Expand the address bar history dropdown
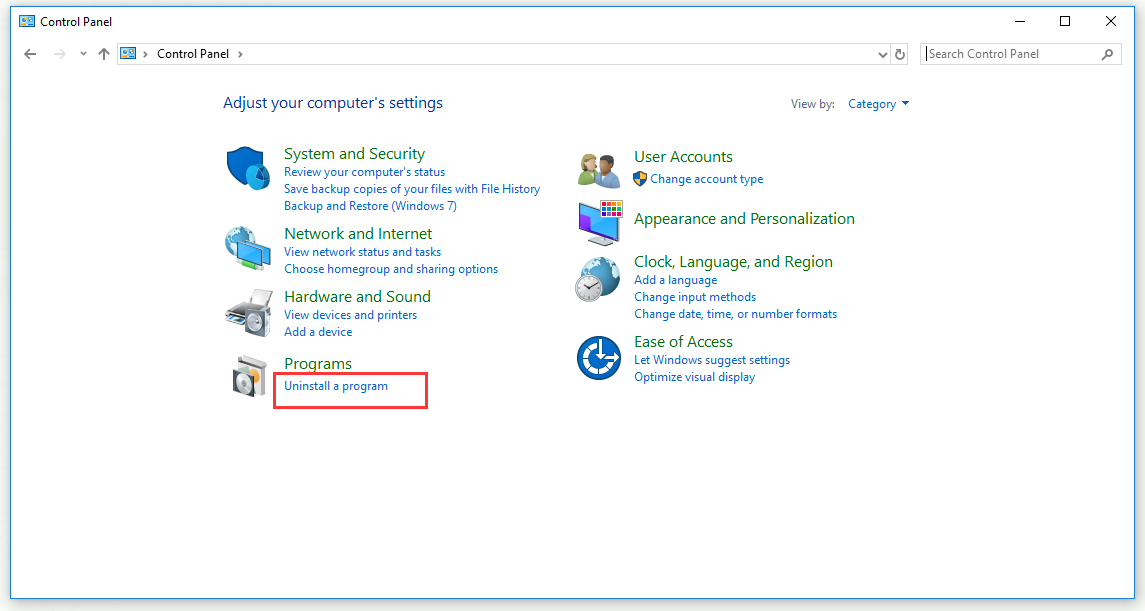This screenshot has height=611, width=1145. coord(882,54)
